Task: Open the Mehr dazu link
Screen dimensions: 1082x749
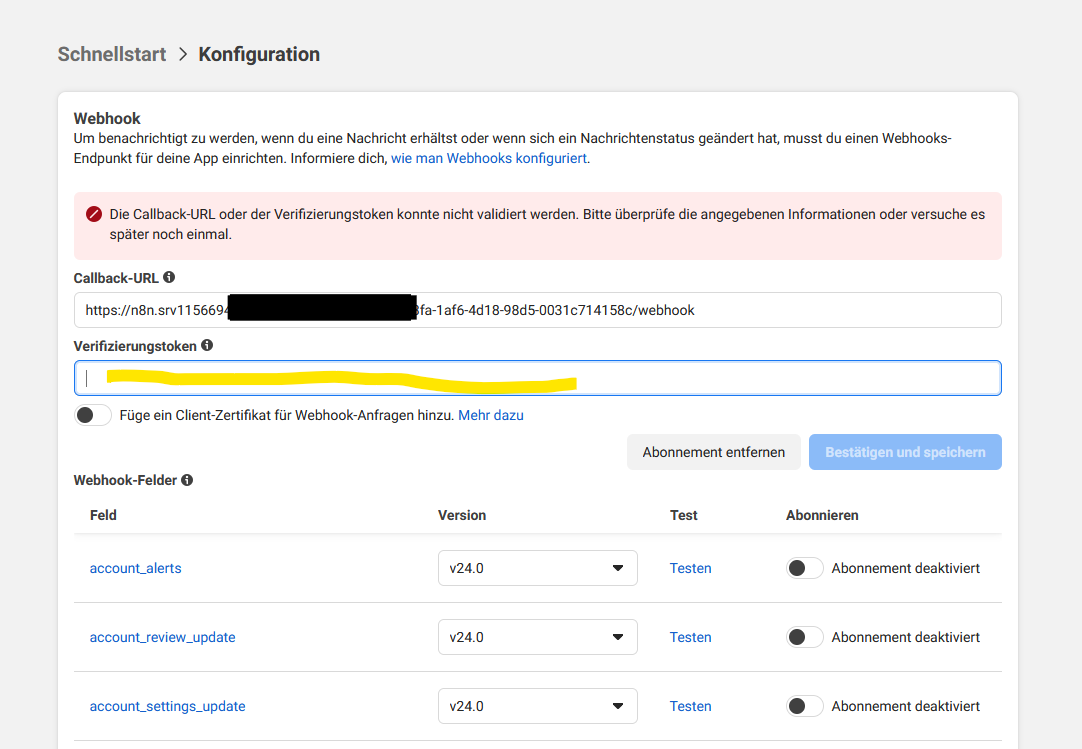Action: coord(490,415)
